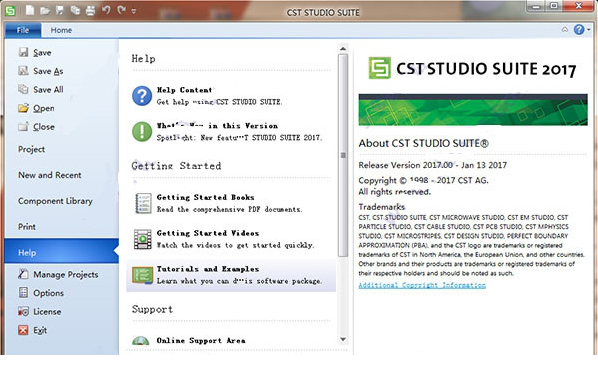Click the Save icon in File menu

coord(24,52)
